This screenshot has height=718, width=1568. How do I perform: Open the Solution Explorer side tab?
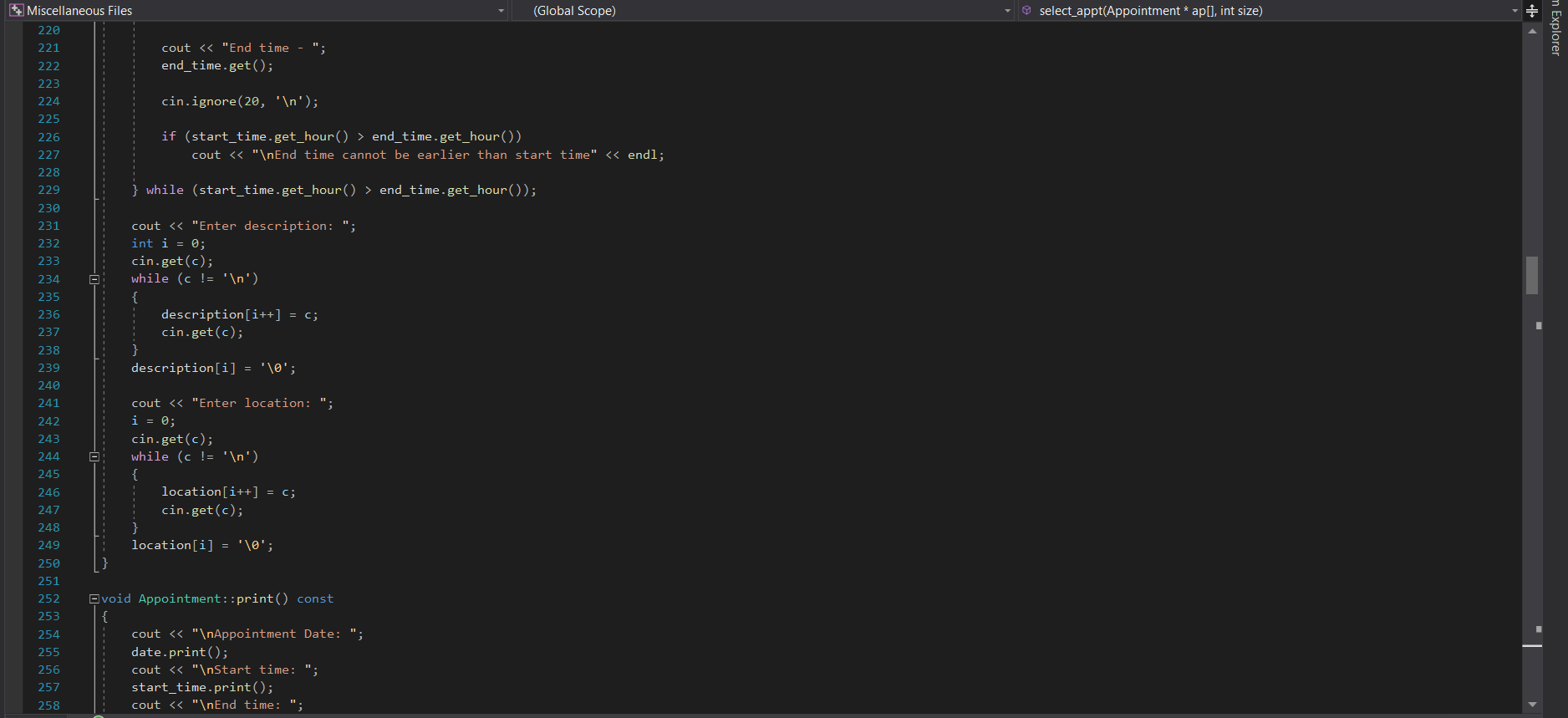pyautogui.click(x=1555, y=28)
